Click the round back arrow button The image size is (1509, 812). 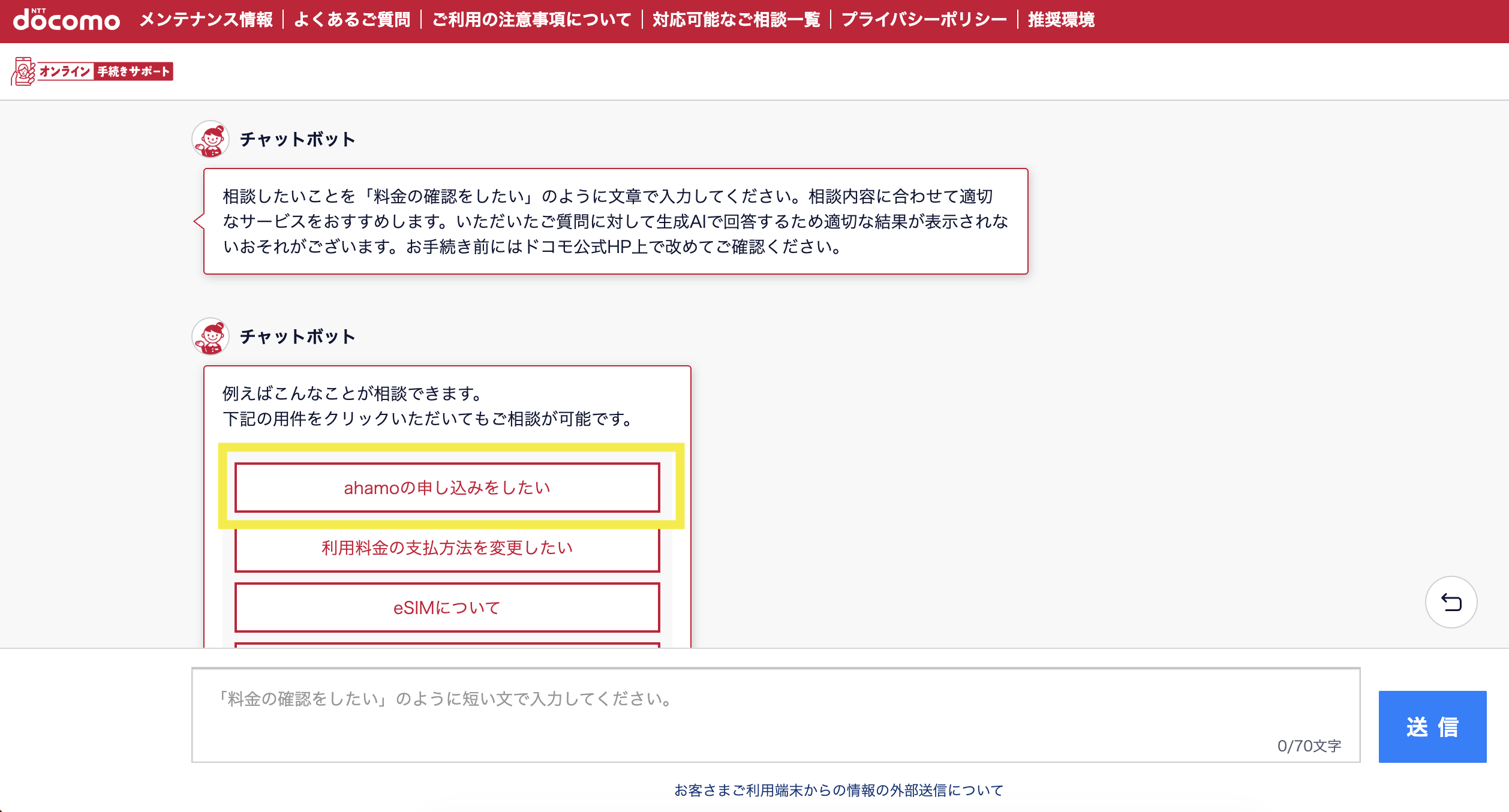click(1451, 602)
